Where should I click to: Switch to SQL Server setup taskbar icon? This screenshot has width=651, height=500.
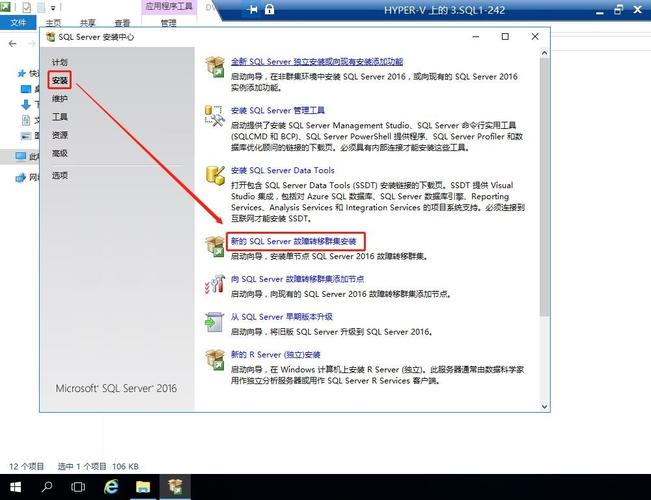point(175,486)
